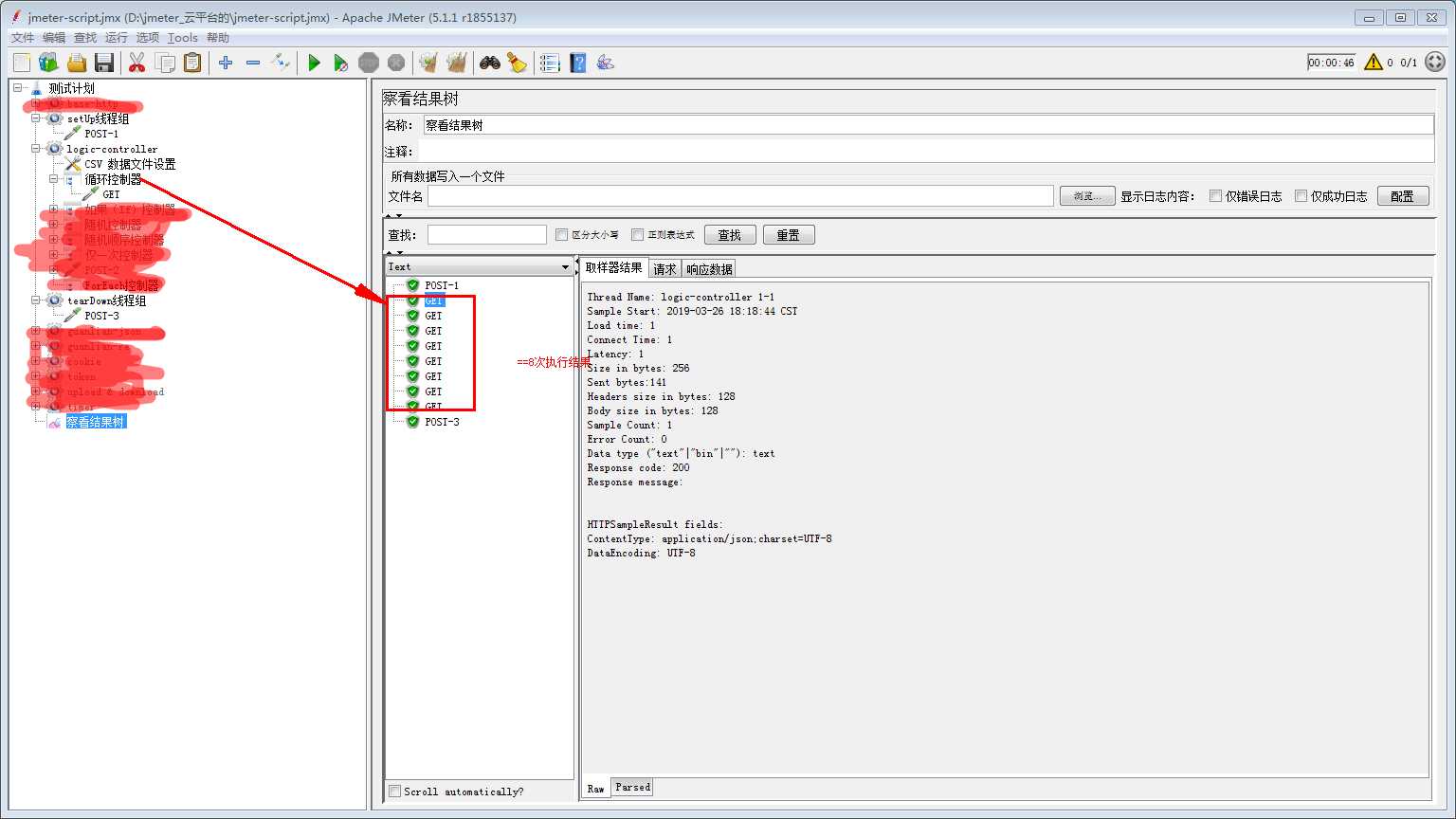Open search with binoculars icon
The image size is (1456, 819).
pyautogui.click(x=490, y=63)
